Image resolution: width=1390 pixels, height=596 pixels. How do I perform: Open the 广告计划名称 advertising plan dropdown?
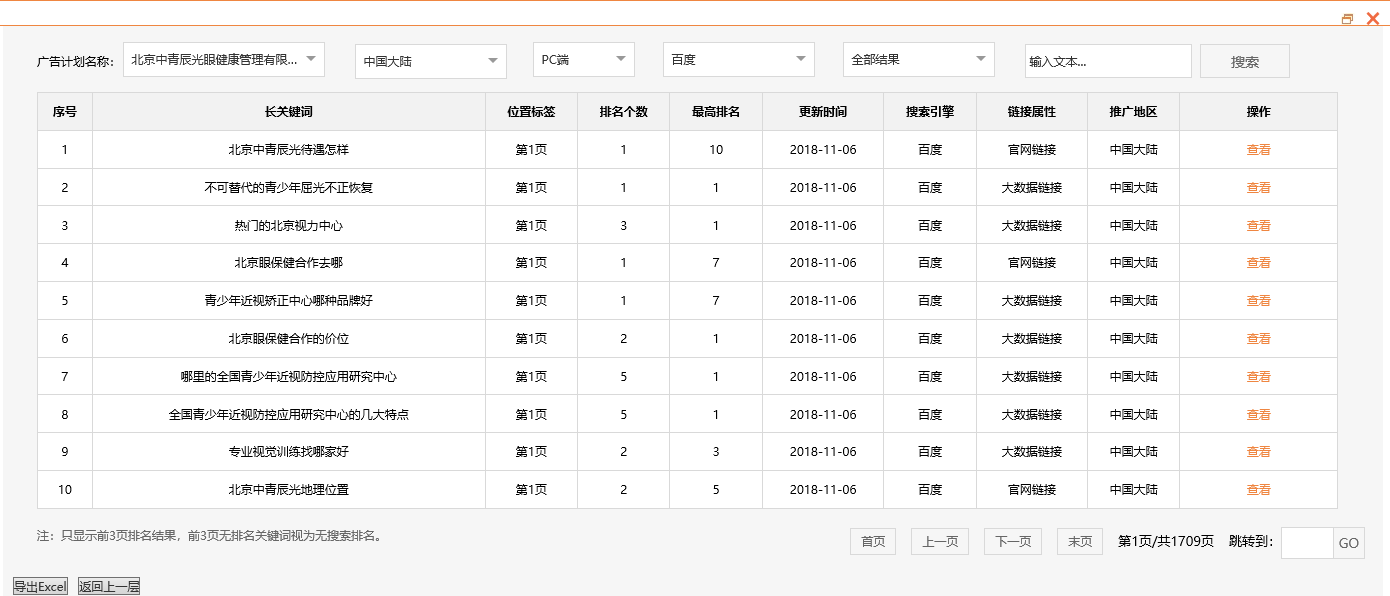(x=222, y=59)
